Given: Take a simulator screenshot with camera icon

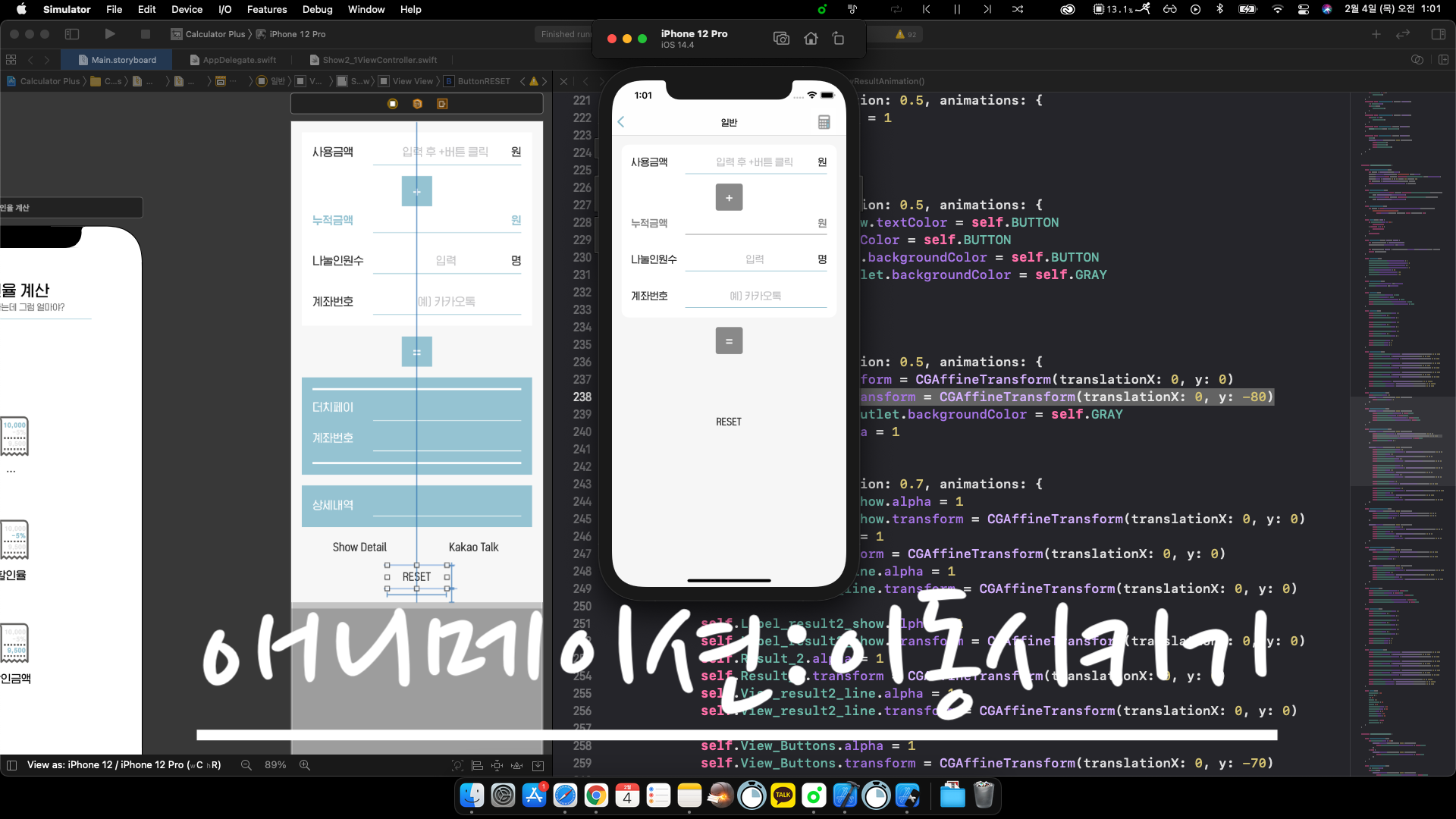Looking at the screenshot, I should point(781,39).
